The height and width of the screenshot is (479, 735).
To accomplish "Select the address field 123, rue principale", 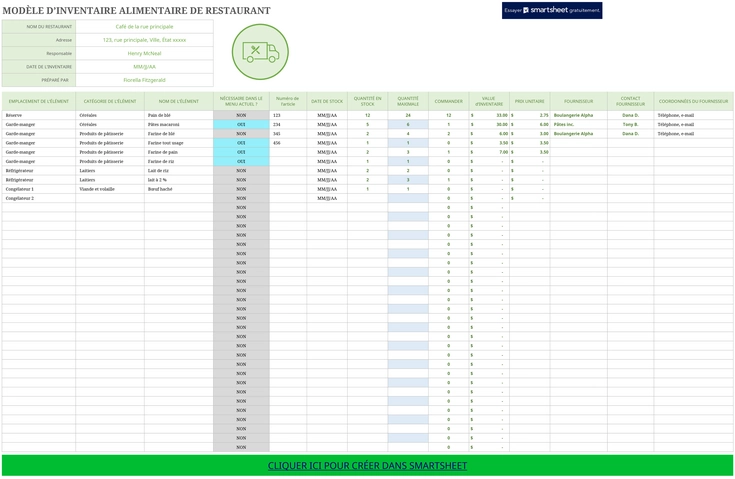I will click(144, 40).
